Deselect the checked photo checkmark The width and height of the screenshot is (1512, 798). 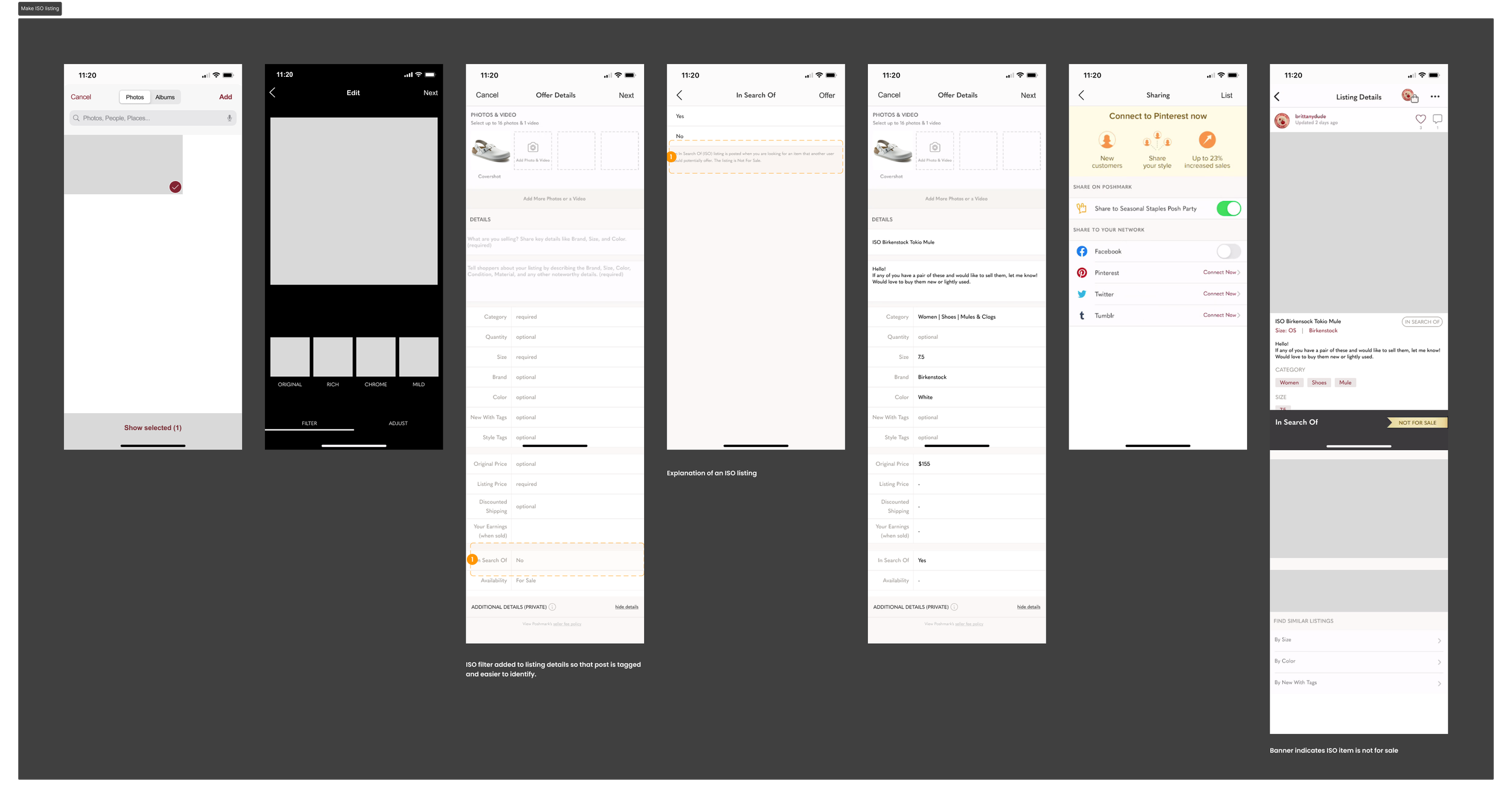[175, 187]
